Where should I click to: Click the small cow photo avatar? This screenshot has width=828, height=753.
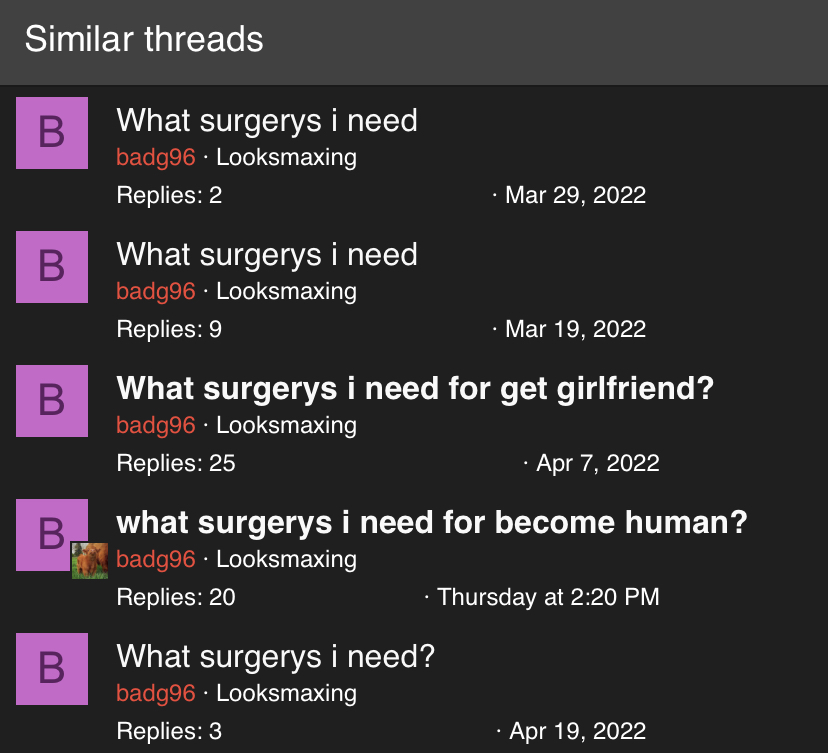pyautogui.click(x=90, y=561)
